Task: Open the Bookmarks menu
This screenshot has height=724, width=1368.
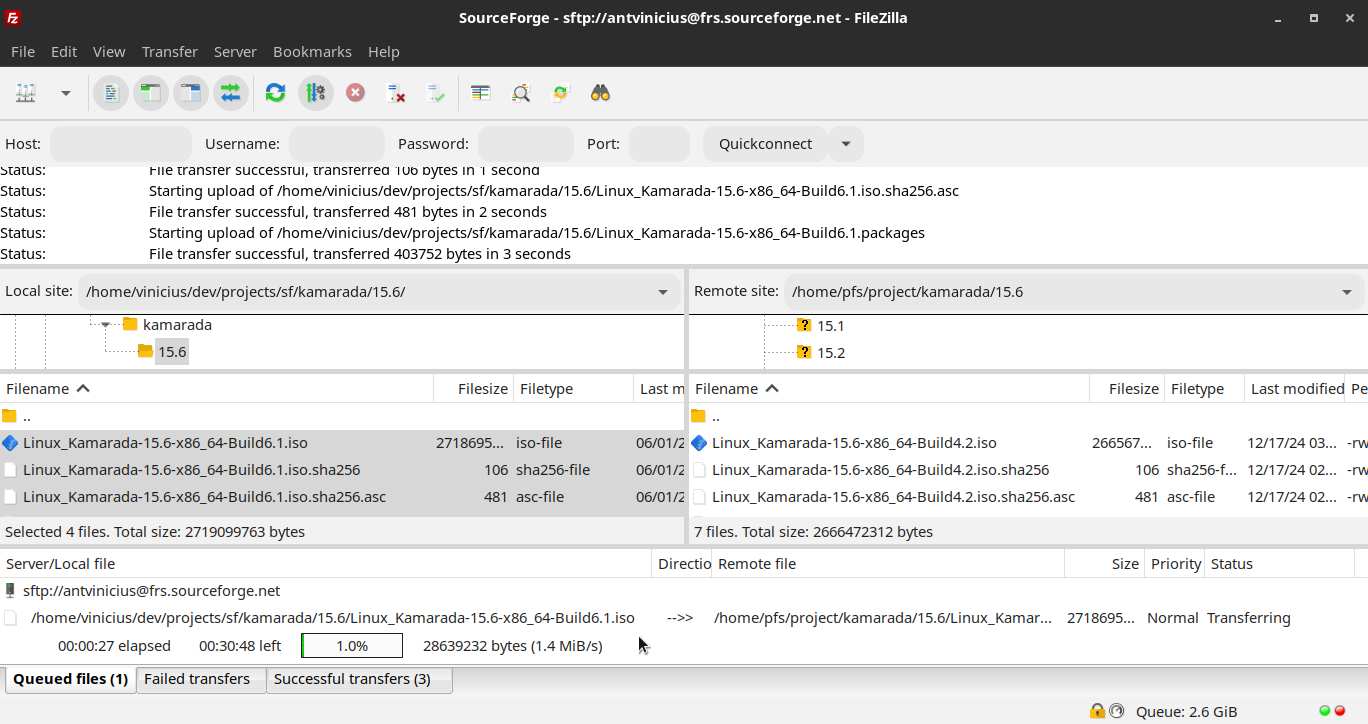Action: point(312,51)
